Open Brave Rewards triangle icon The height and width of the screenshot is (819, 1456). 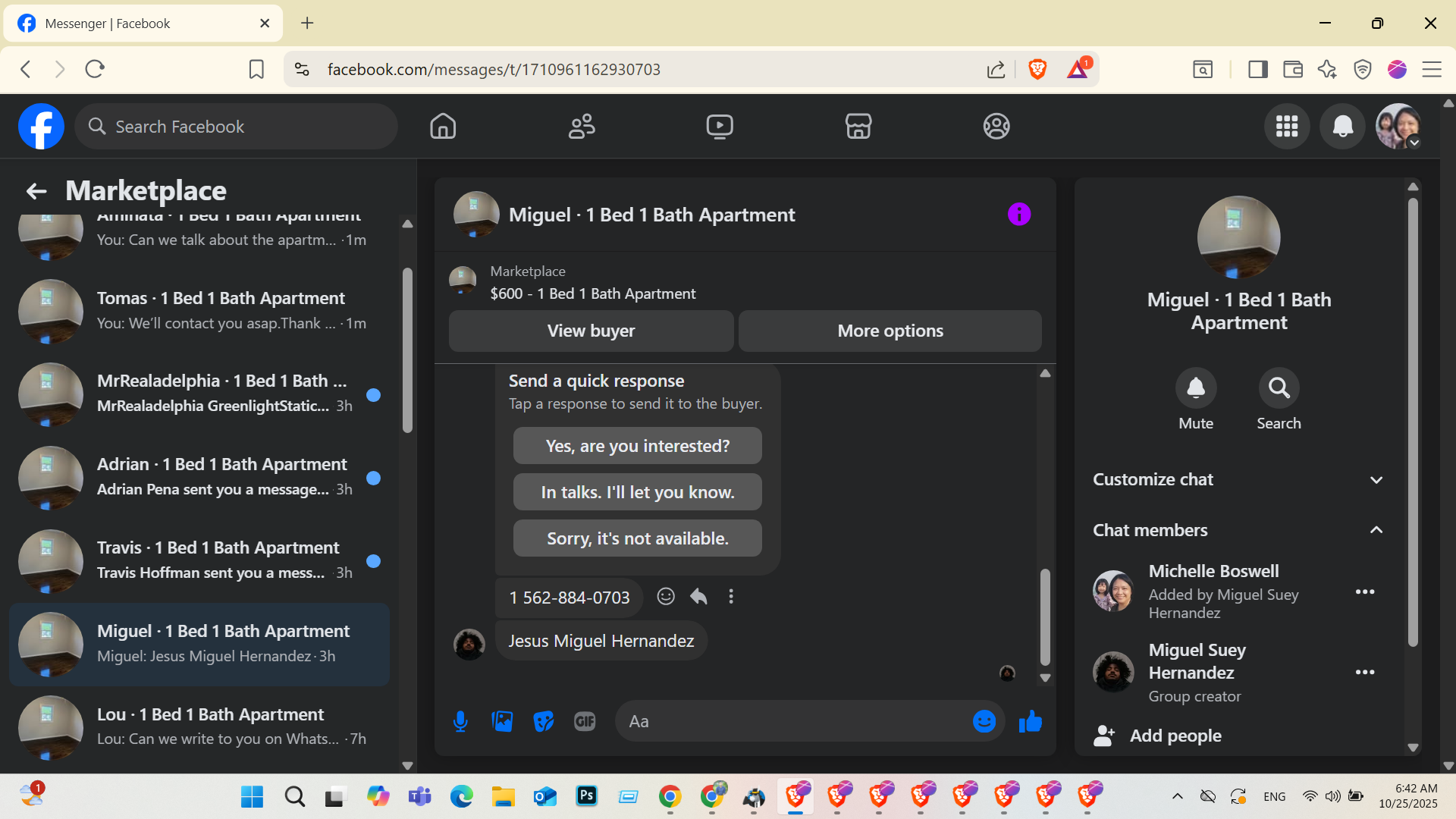point(1078,70)
